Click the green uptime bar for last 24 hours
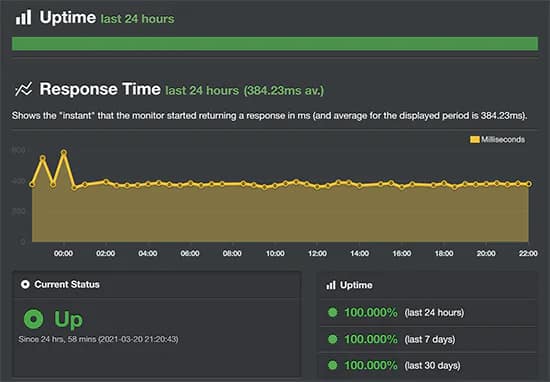The height and width of the screenshot is (382, 550). 275,43
